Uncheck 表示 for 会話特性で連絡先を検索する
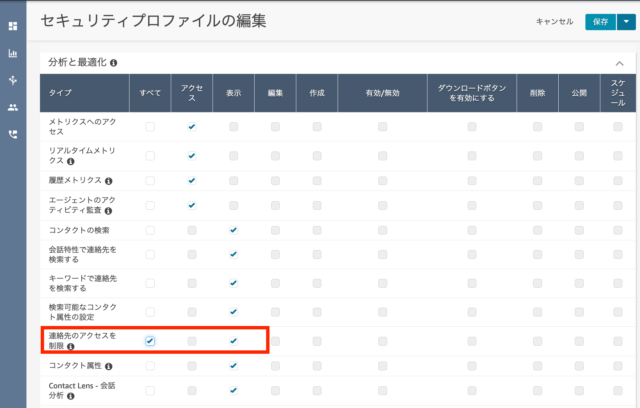The width and height of the screenshot is (640, 408). [233, 255]
